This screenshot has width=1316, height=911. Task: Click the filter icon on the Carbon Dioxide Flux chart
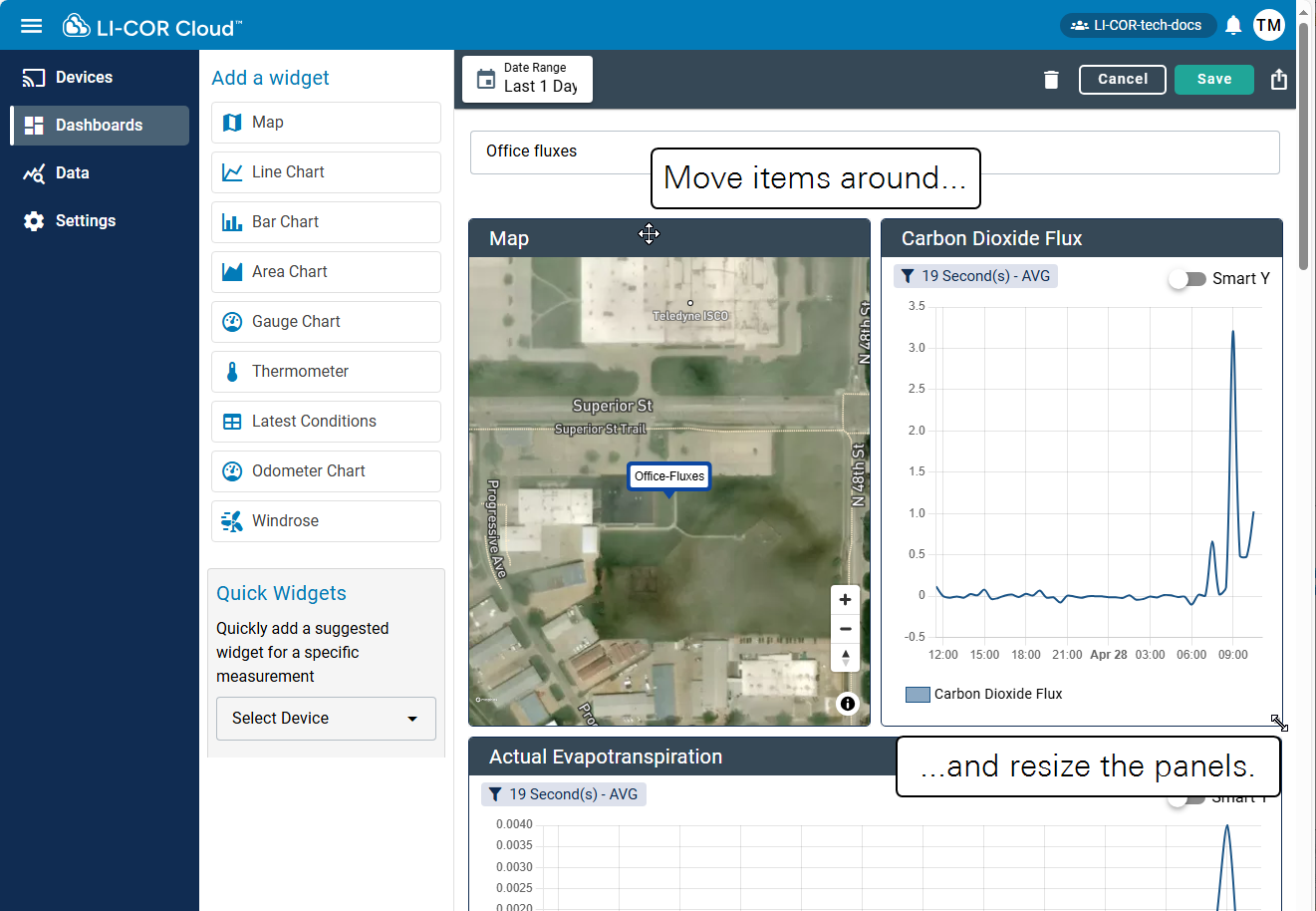[x=908, y=276]
